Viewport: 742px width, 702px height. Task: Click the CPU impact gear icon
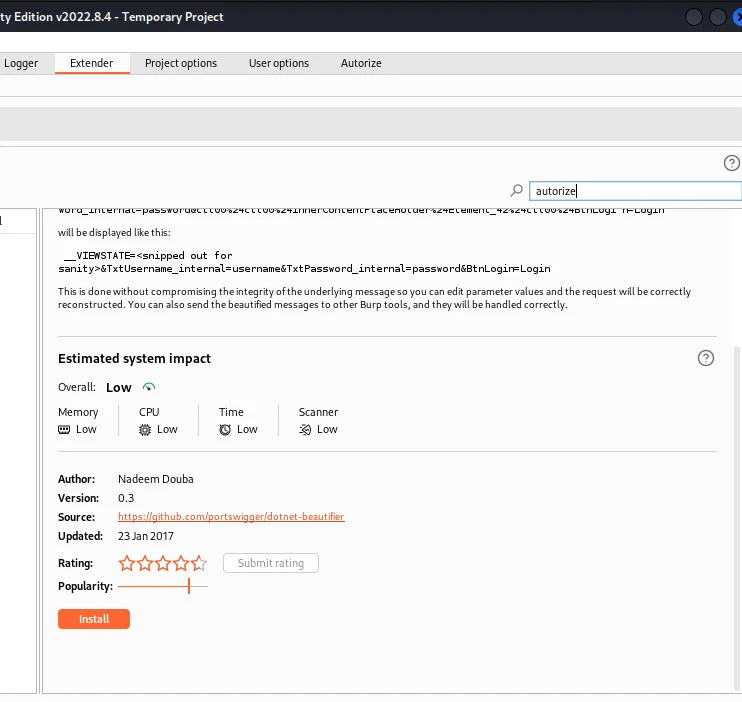click(x=145, y=429)
